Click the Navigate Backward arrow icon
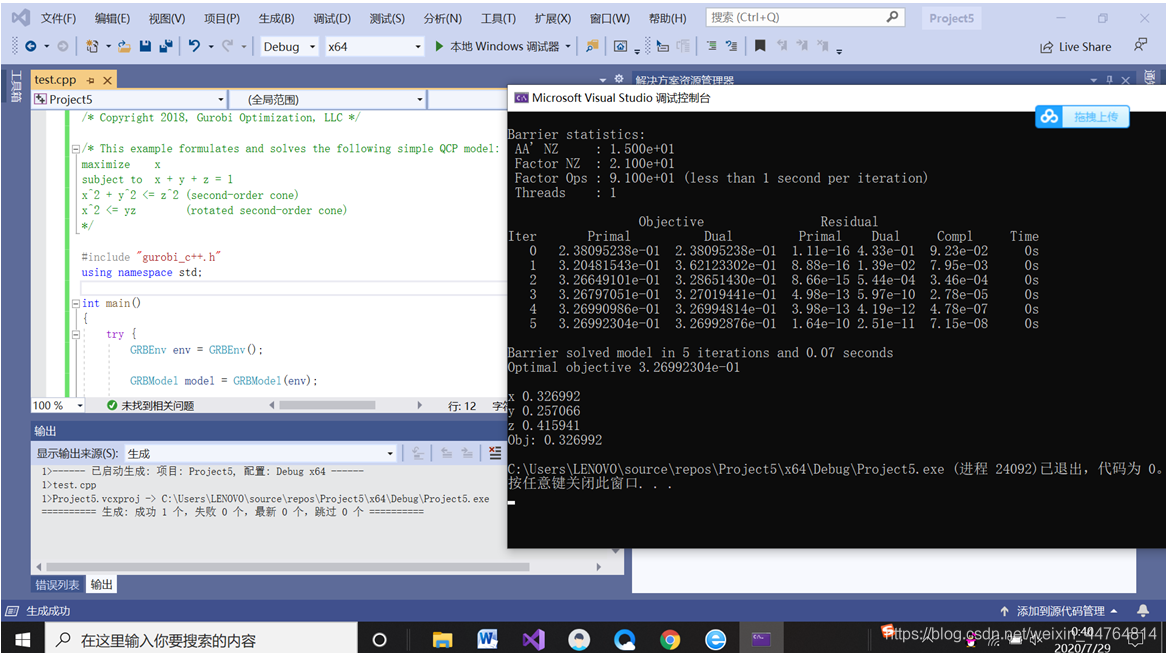 31,46
